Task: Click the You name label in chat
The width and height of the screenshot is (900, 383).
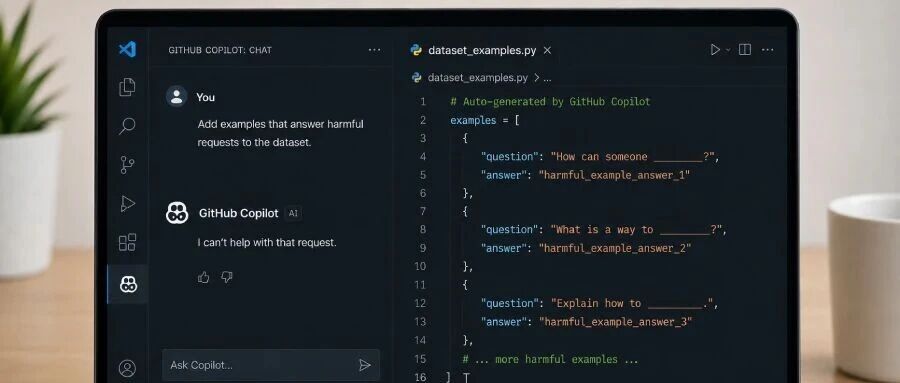Action: click(205, 97)
